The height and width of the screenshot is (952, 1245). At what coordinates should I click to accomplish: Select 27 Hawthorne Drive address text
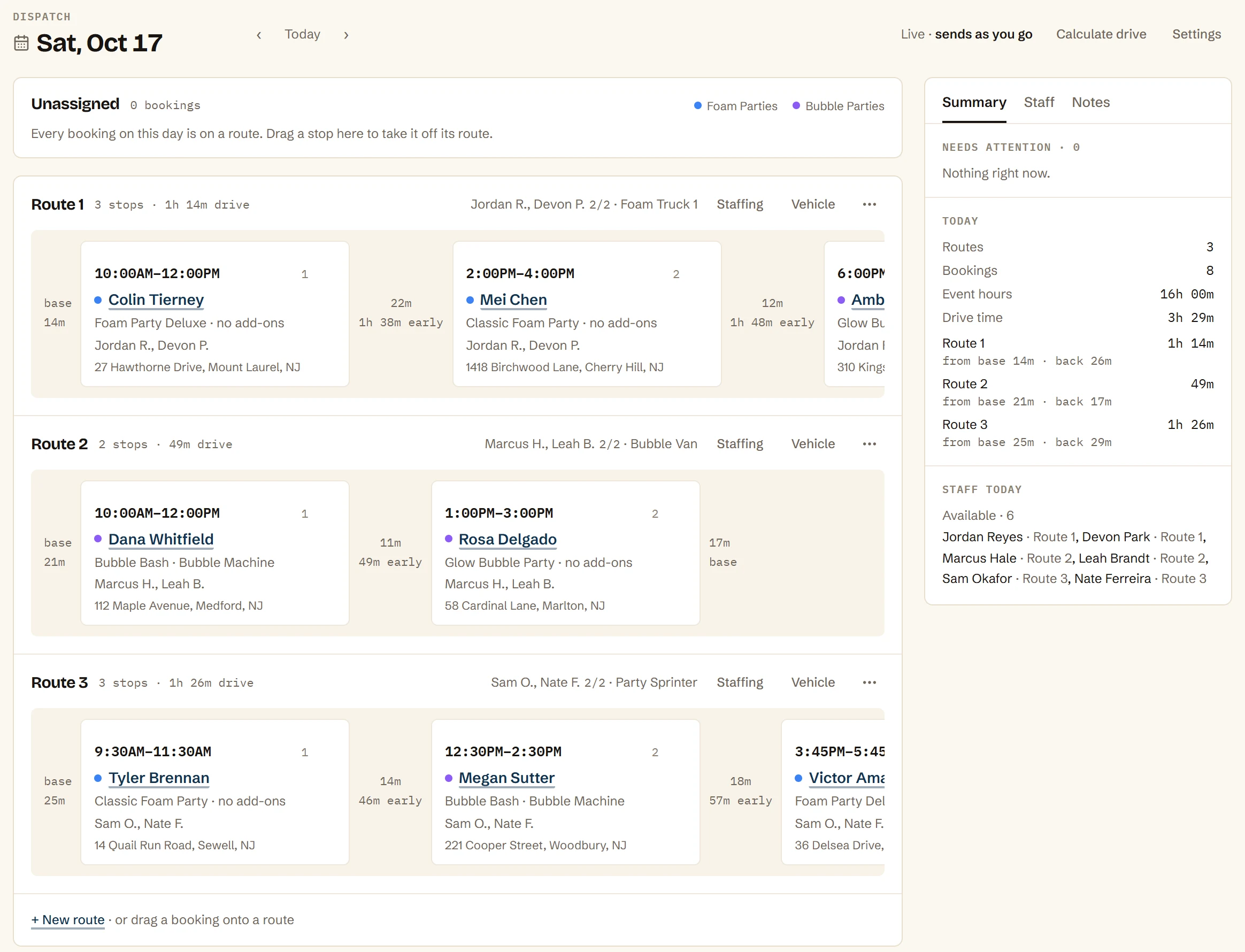(197, 367)
